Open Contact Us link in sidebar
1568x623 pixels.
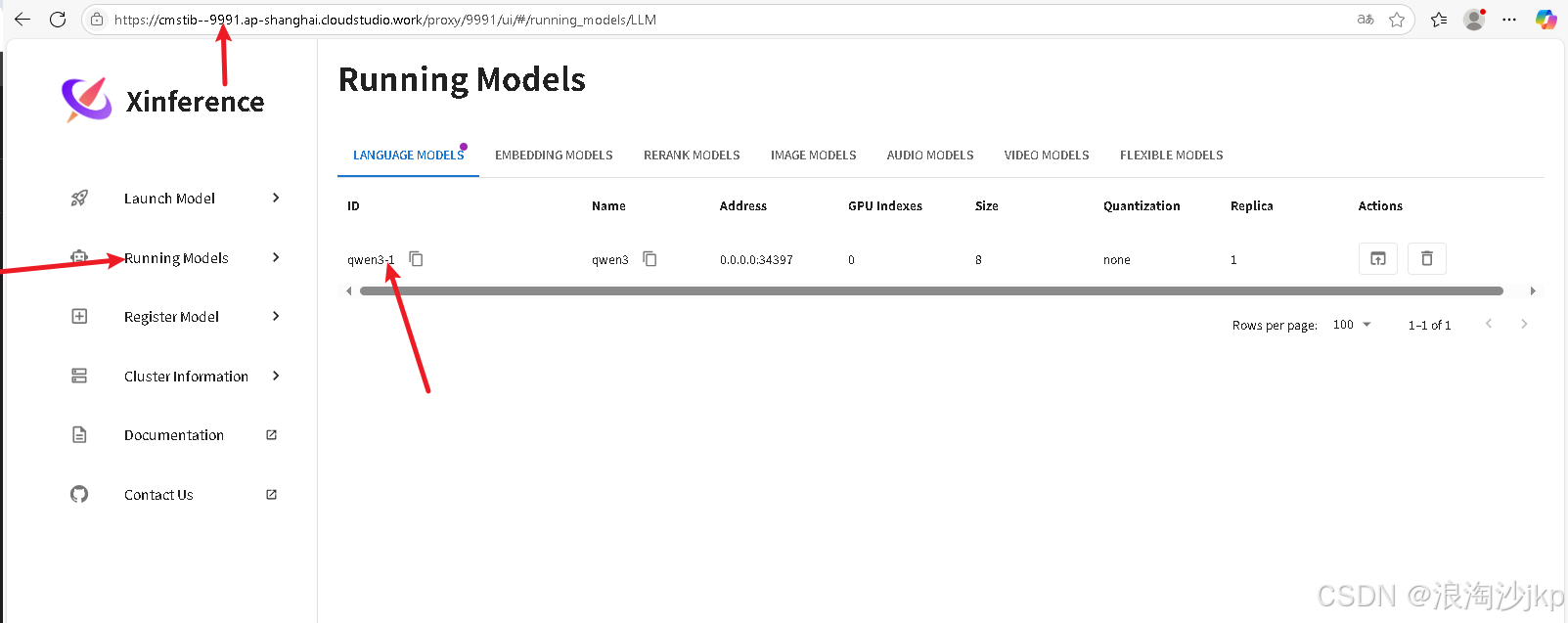(158, 495)
